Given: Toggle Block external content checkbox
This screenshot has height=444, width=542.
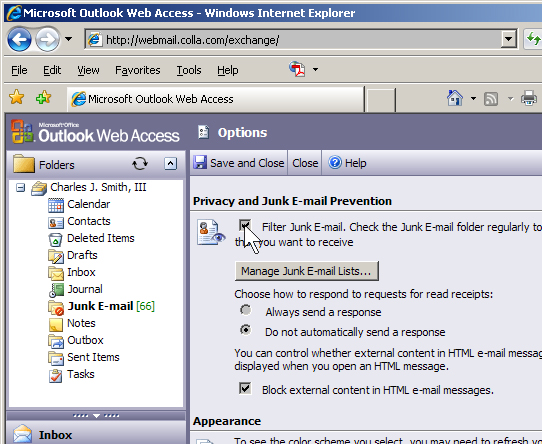Looking at the screenshot, I should pos(245,388).
